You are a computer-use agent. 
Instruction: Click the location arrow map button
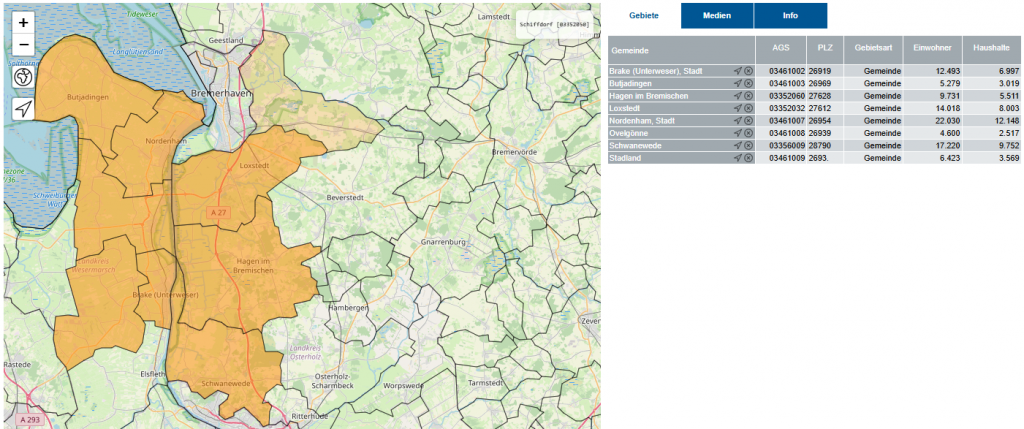click(x=23, y=109)
